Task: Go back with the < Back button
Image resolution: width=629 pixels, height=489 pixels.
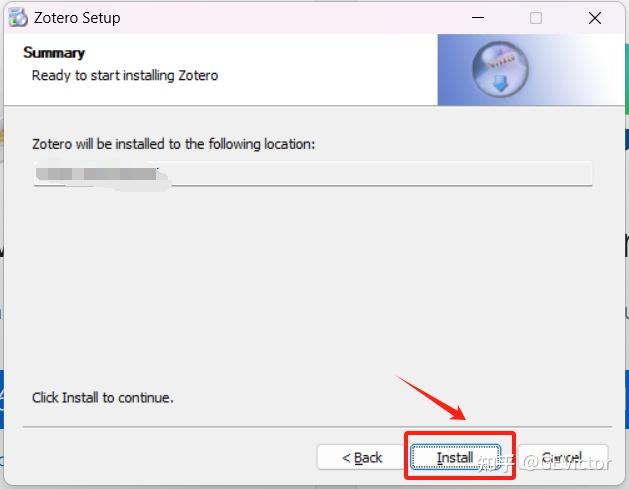Action: coord(361,457)
